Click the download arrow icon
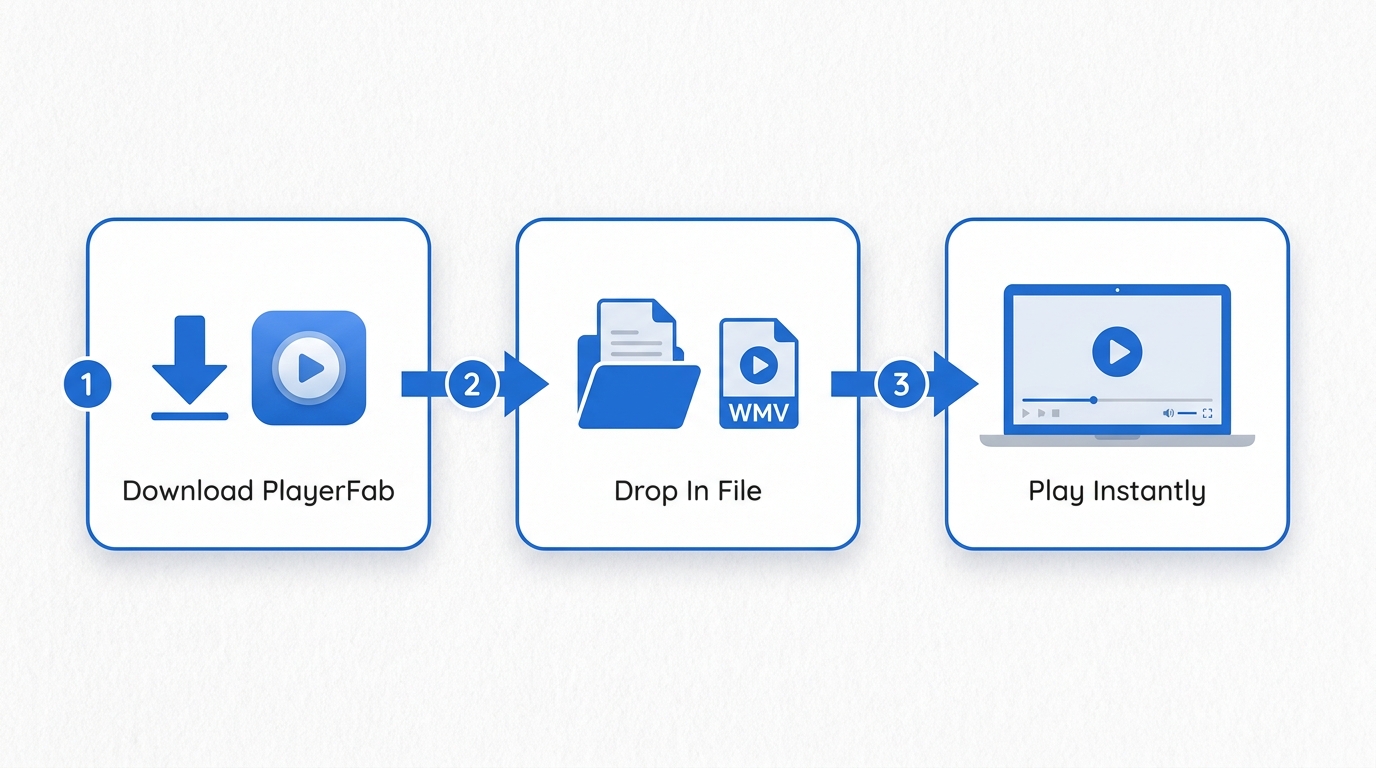 (190, 367)
